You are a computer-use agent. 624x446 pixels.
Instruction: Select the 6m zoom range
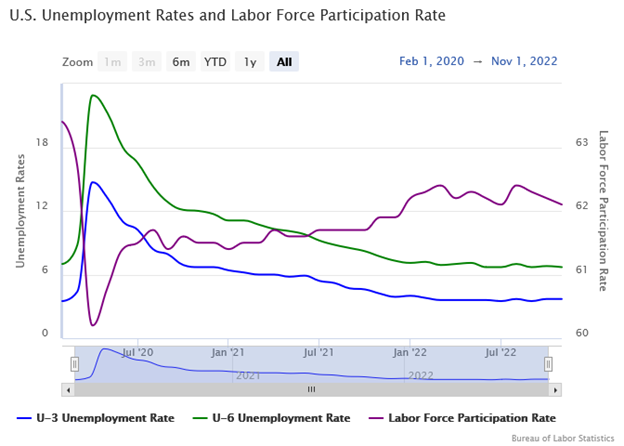[181, 62]
